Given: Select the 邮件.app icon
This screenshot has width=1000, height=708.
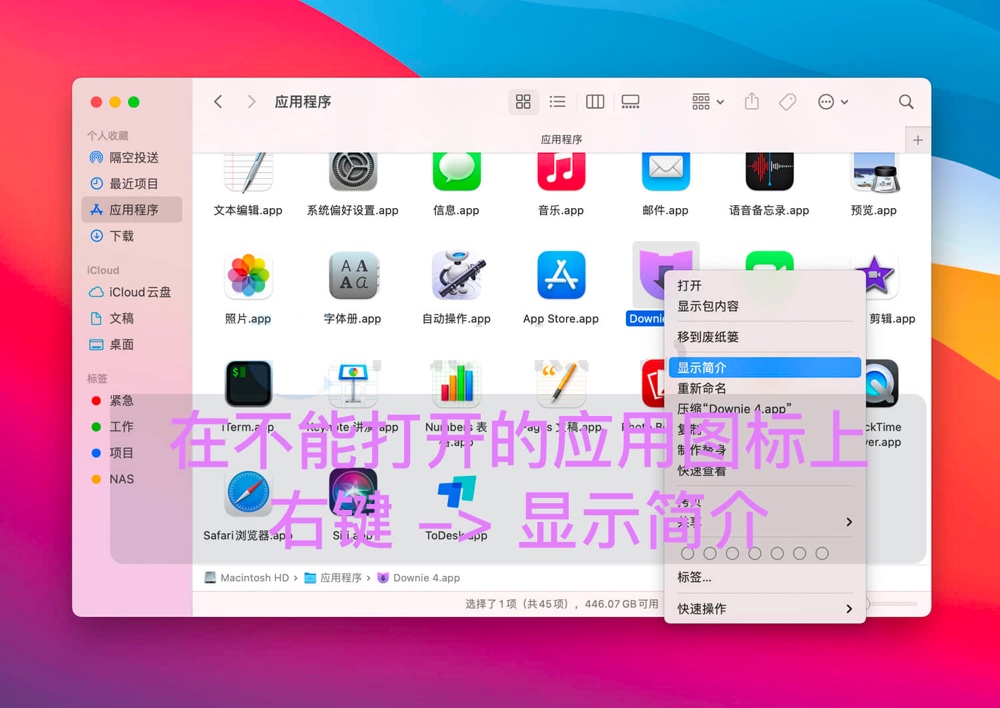Looking at the screenshot, I should click(x=665, y=172).
